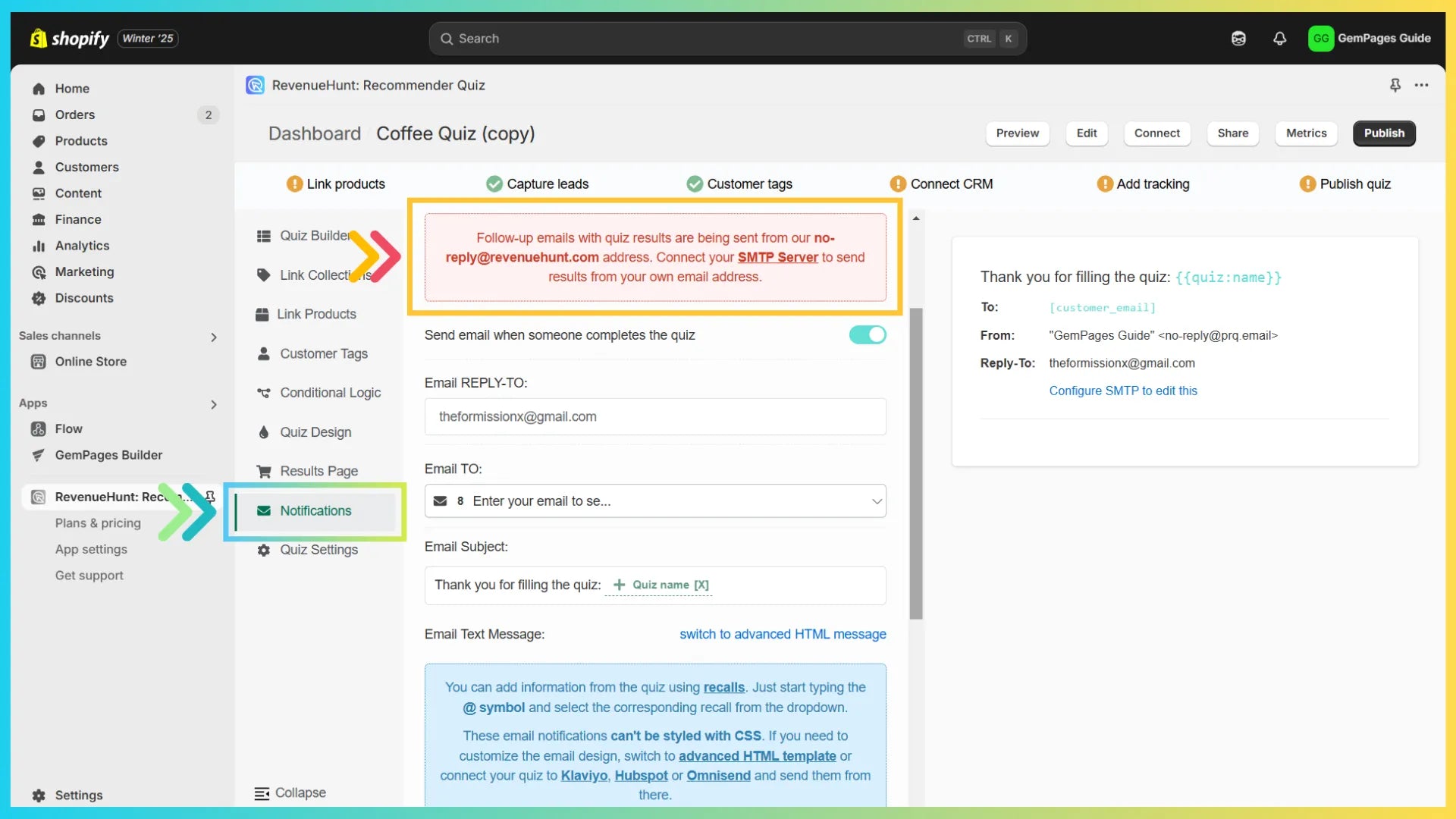Click the Orders inbox icon
The width and height of the screenshot is (1456, 819).
pyautogui.click(x=39, y=115)
